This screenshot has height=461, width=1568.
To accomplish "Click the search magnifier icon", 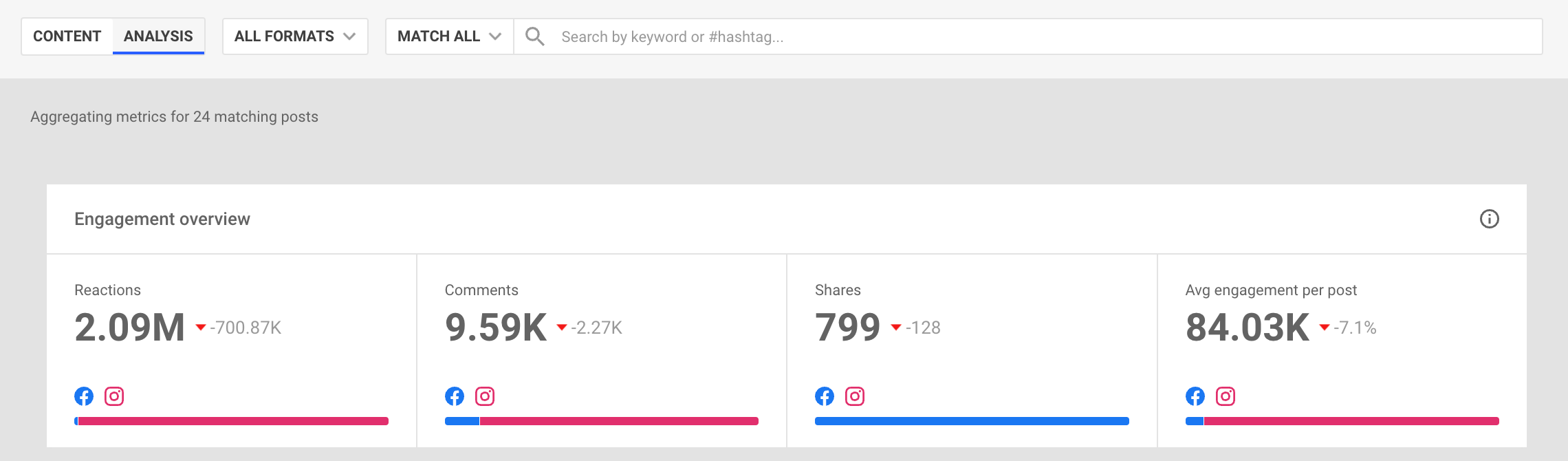I will point(535,36).
